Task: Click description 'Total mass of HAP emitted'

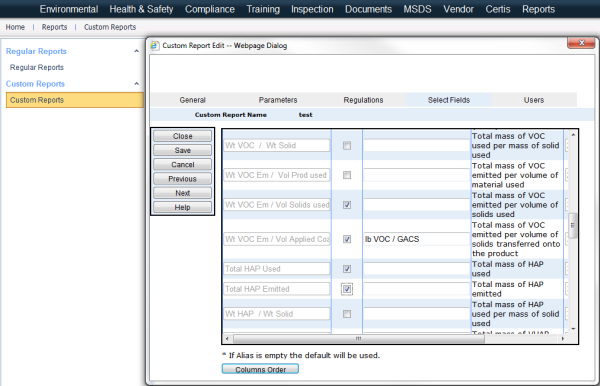Action: [x=507, y=289]
